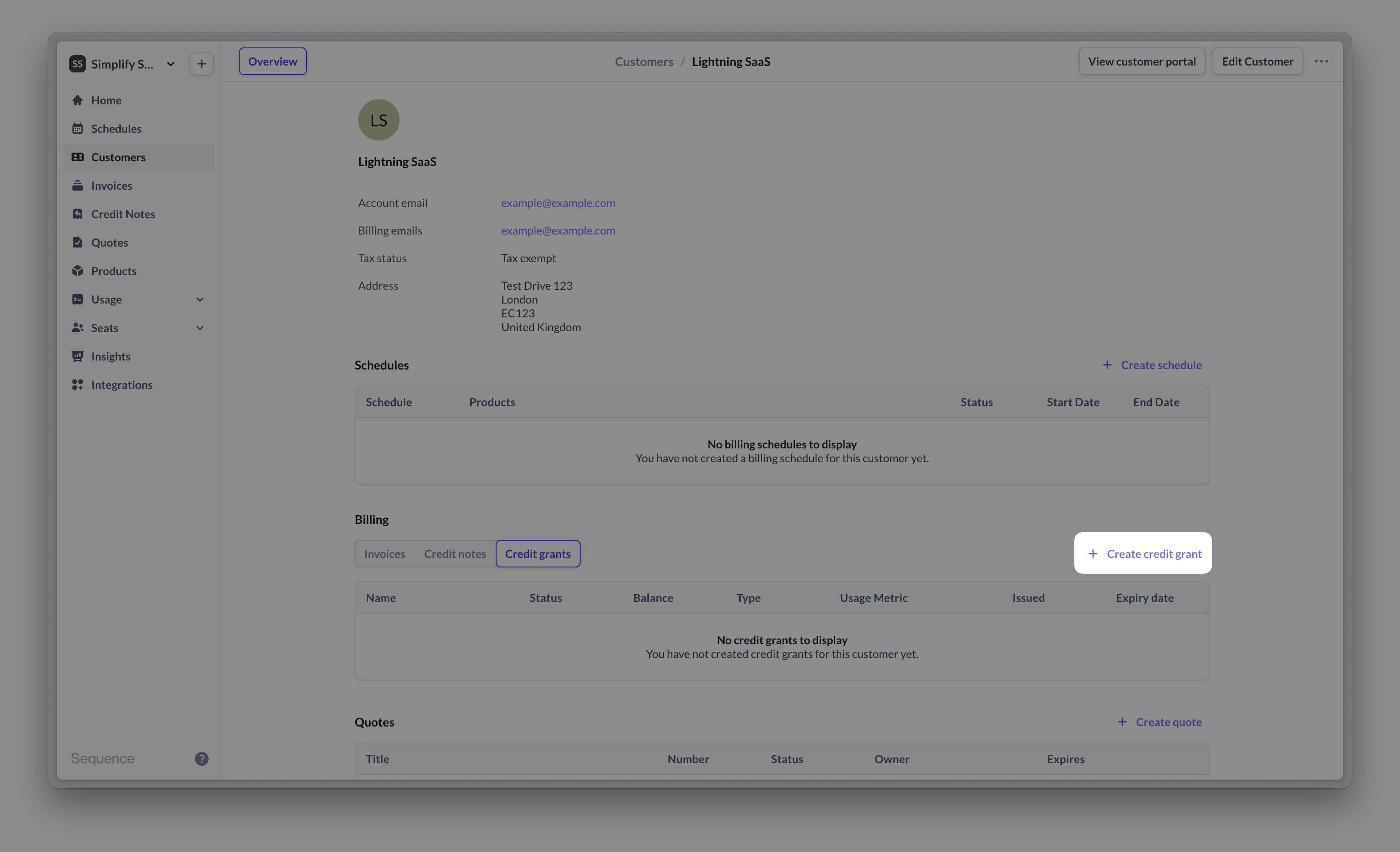Image resolution: width=1400 pixels, height=852 pixels.
Task: Click the plus icon next to Create quote
Action: pyautogui.click(x=1122, y=722)
